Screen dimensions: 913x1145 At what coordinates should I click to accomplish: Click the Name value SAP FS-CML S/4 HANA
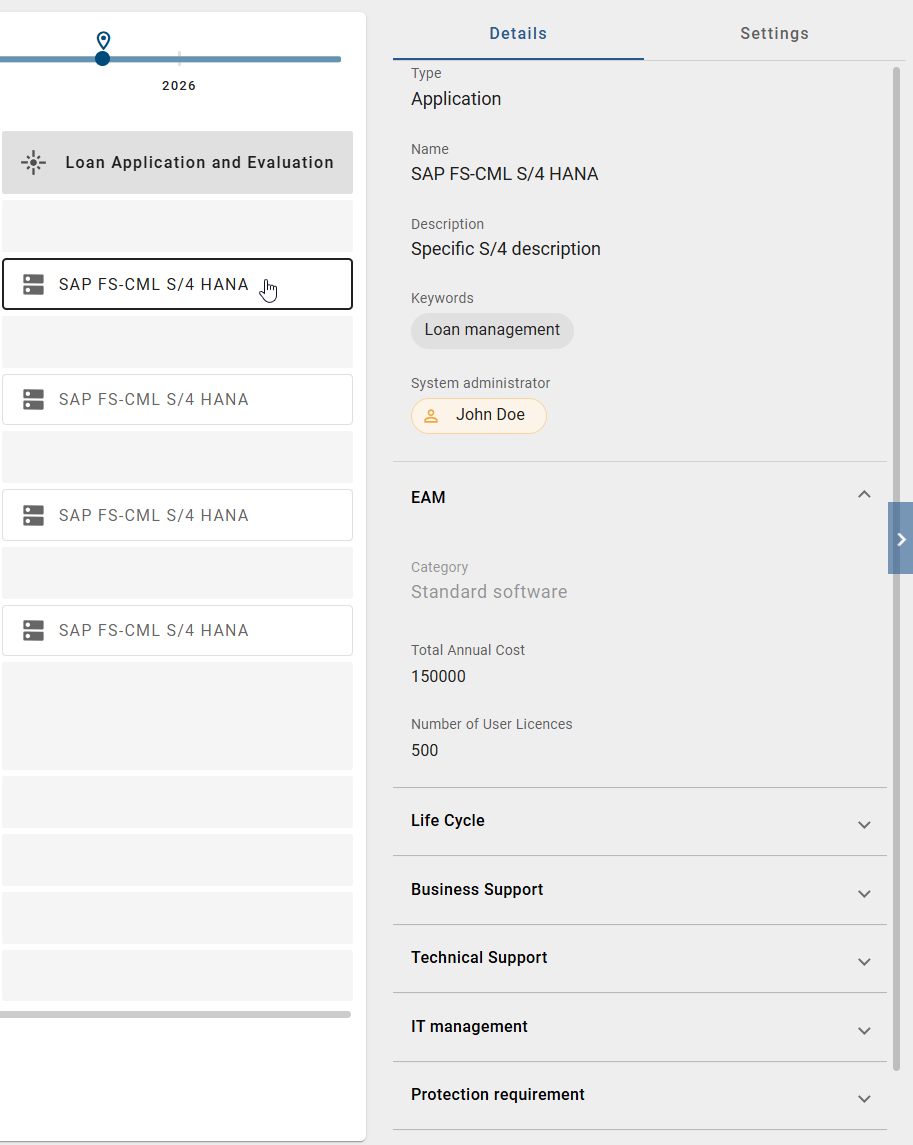pos(504,174)
